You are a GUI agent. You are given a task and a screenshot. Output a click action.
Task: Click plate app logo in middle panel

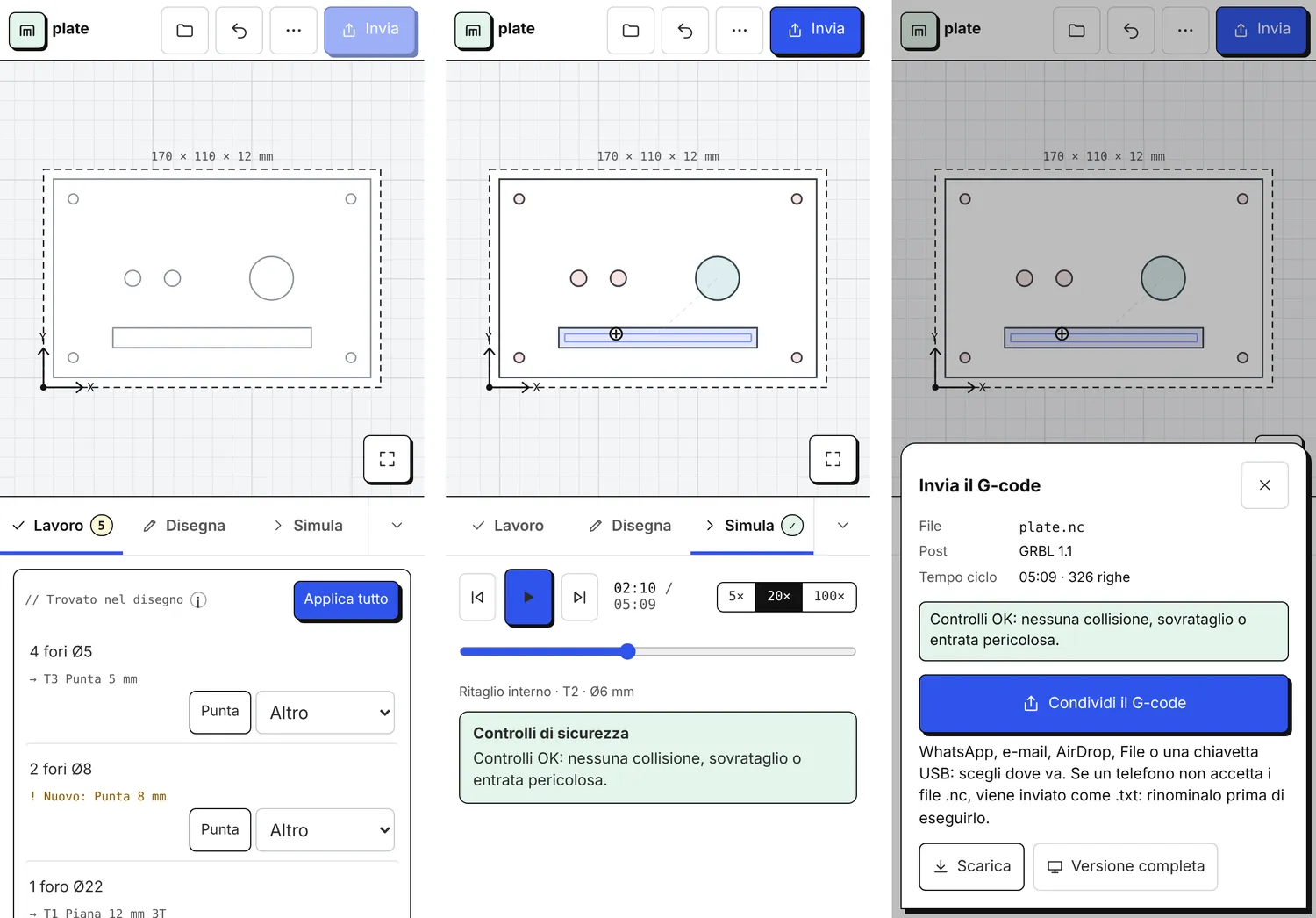coord(473,31)
